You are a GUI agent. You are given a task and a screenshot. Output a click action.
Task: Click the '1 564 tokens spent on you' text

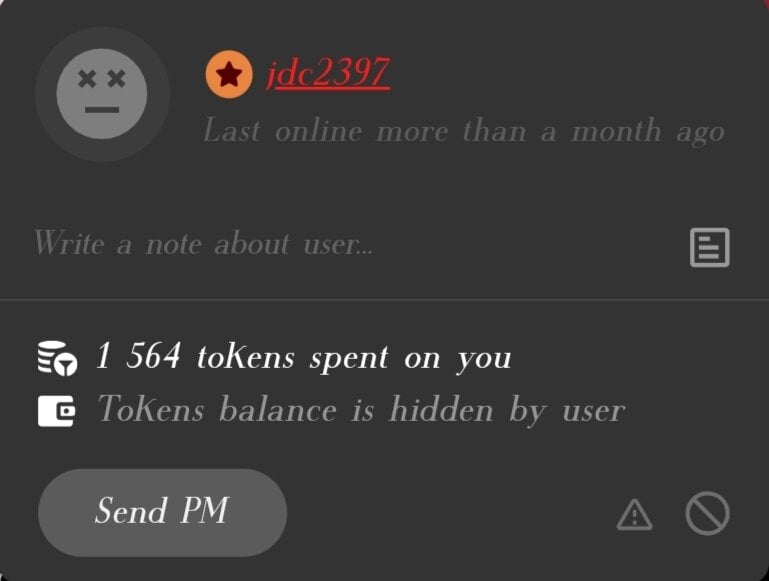[x=303, y=357]
